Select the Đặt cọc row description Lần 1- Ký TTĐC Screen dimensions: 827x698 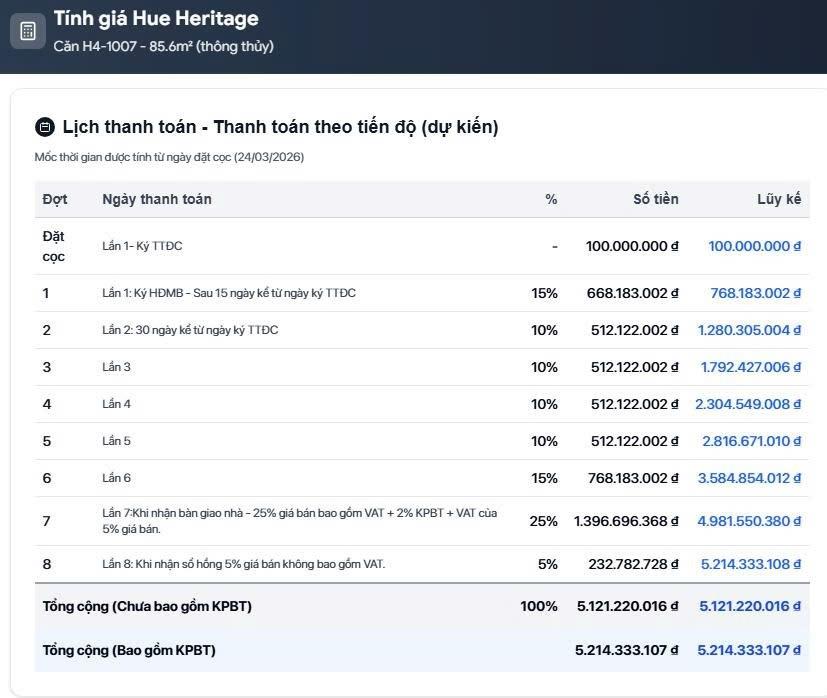pos(142,246)
